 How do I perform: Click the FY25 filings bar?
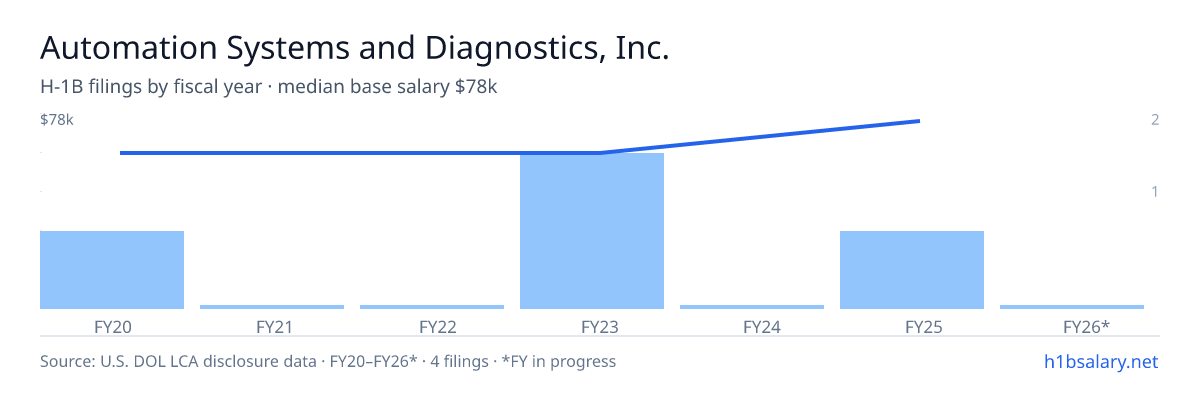click(912, 270)
